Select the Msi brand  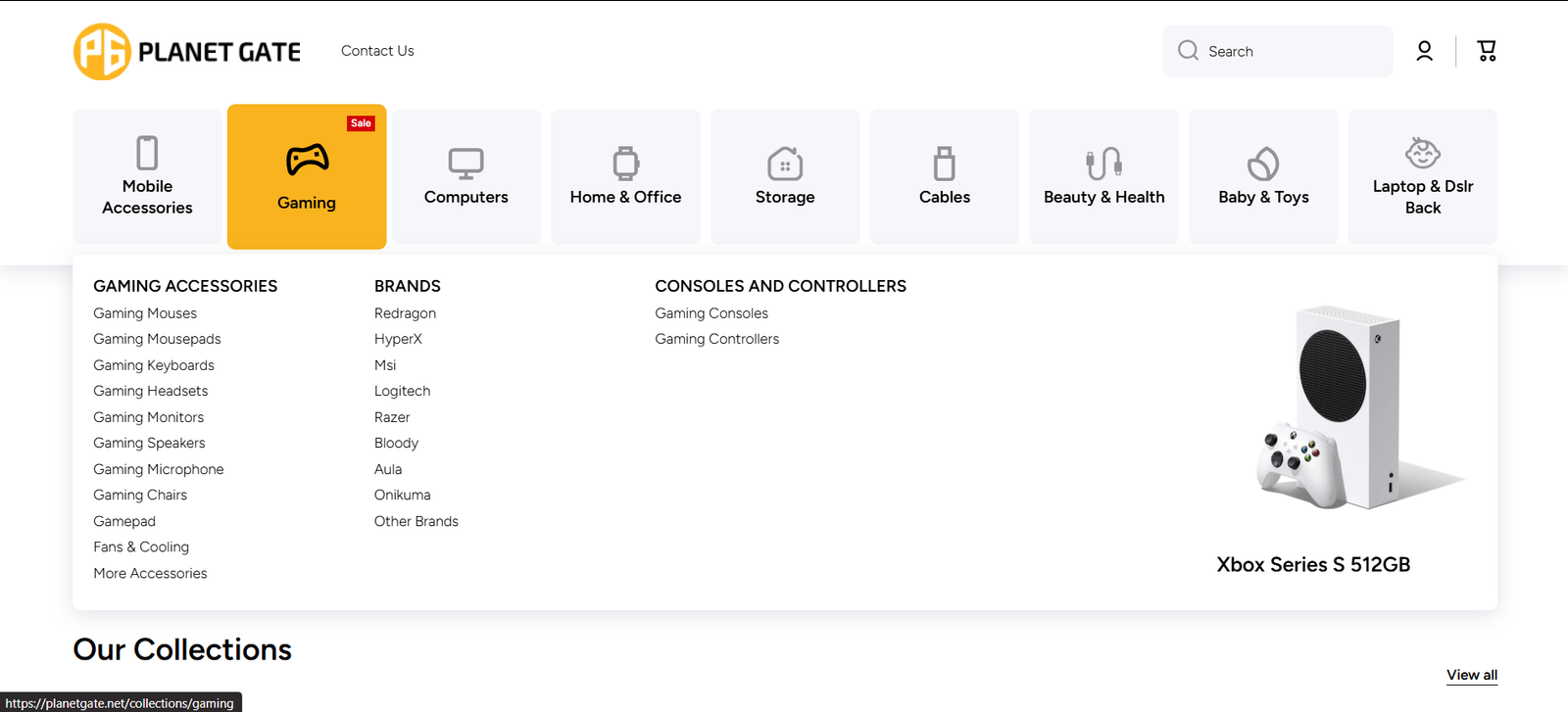[385, 365]
